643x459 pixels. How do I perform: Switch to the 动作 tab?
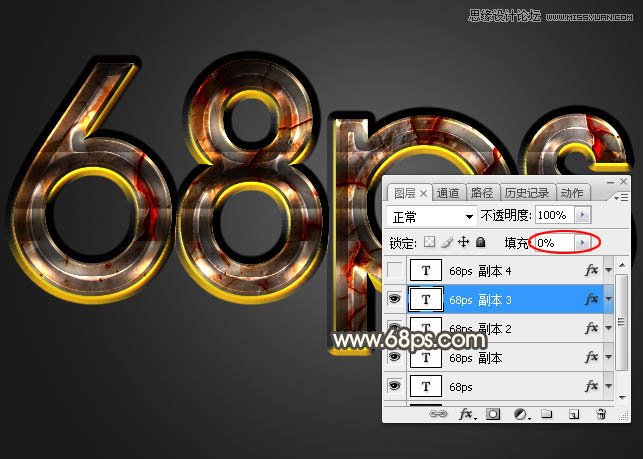[572, 193]
